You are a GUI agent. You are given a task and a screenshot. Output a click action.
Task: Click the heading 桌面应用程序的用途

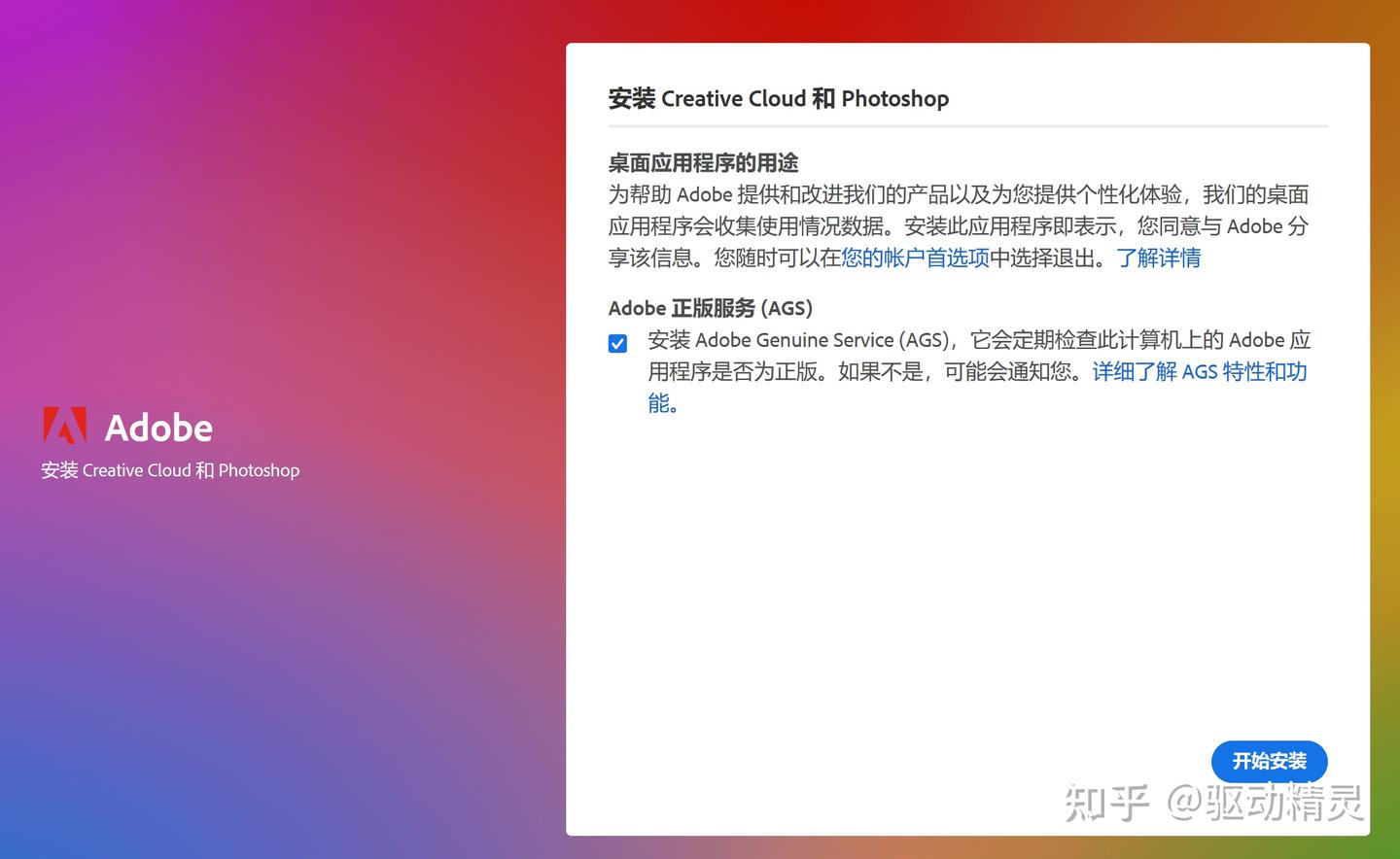coord(703,162)
